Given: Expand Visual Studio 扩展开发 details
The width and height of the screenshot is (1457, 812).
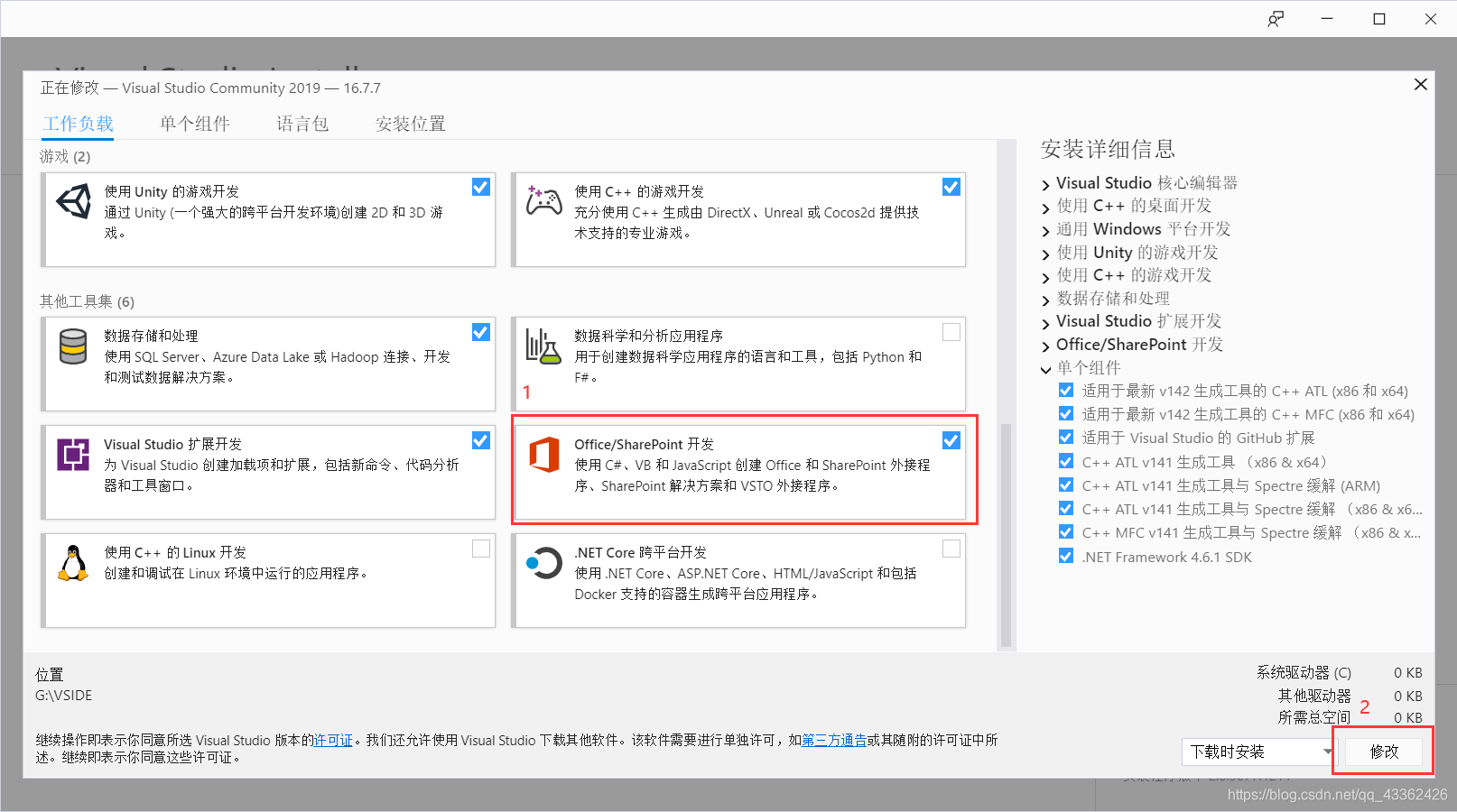Looking at the screenshot, I should tap(1046, 322).
